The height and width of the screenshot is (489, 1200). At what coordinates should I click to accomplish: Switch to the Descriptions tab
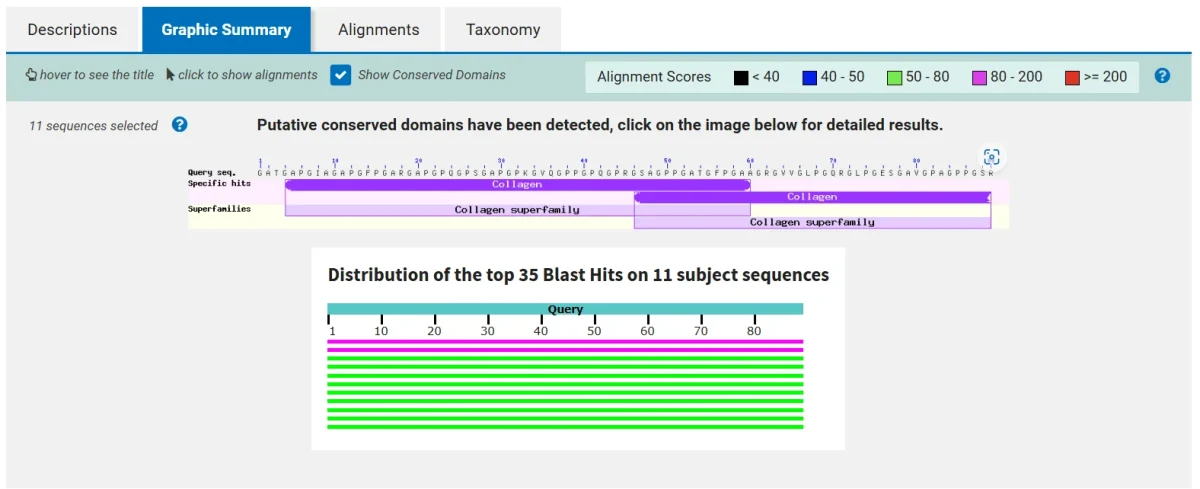tap(72, 29)
